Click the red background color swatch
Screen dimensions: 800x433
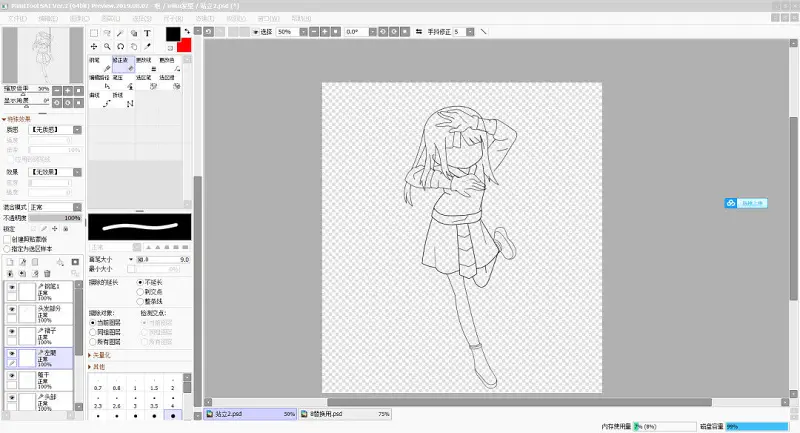(x=184, y=44)
